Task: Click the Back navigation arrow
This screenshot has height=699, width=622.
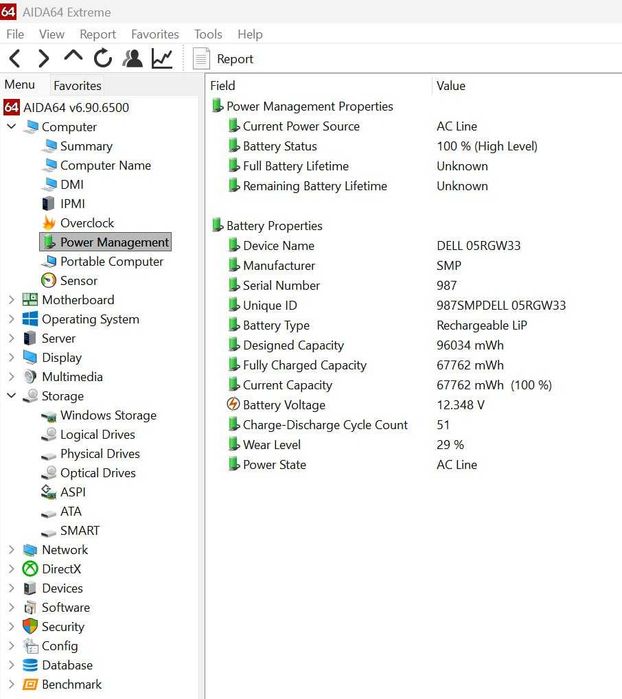Action: 15,58
